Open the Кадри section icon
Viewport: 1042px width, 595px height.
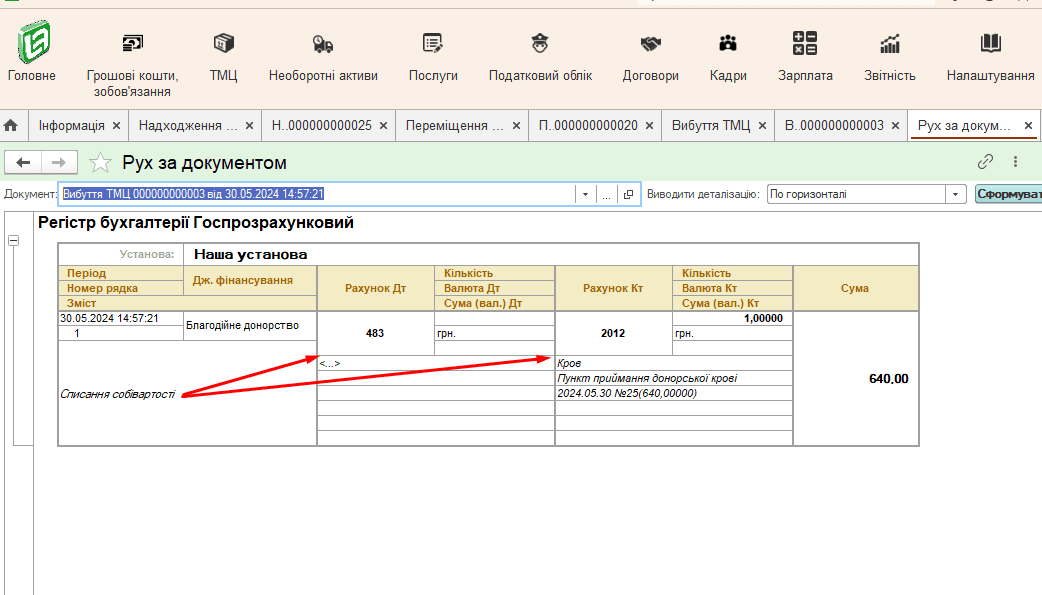(728, 44)
